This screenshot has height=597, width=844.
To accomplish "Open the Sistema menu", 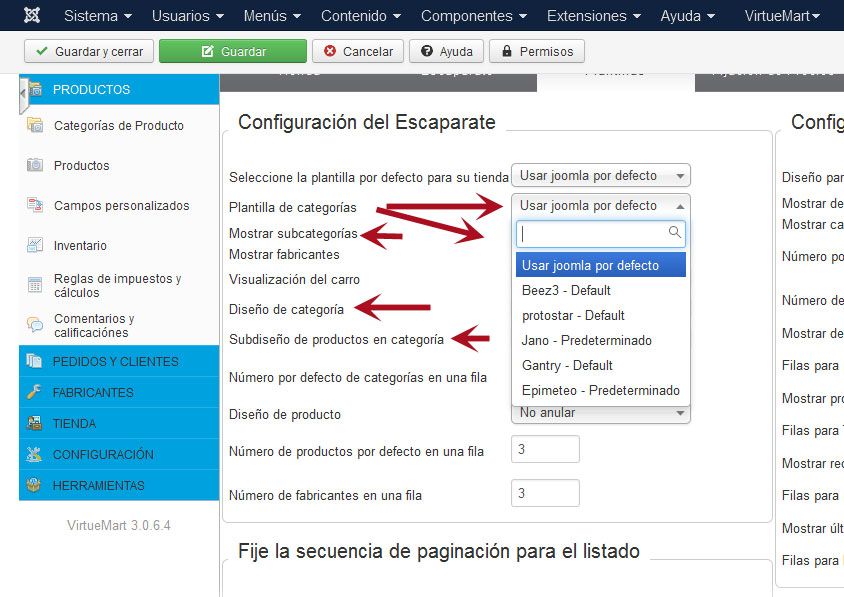I will coord(97,16).
